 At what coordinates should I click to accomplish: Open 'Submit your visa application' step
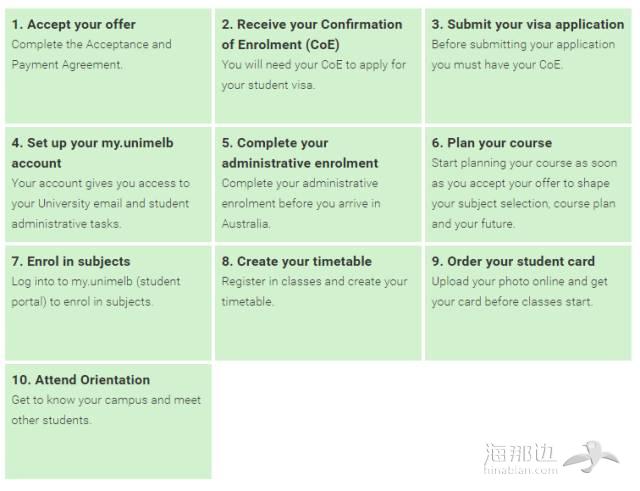pyautogui.click(x=528, y=66)
